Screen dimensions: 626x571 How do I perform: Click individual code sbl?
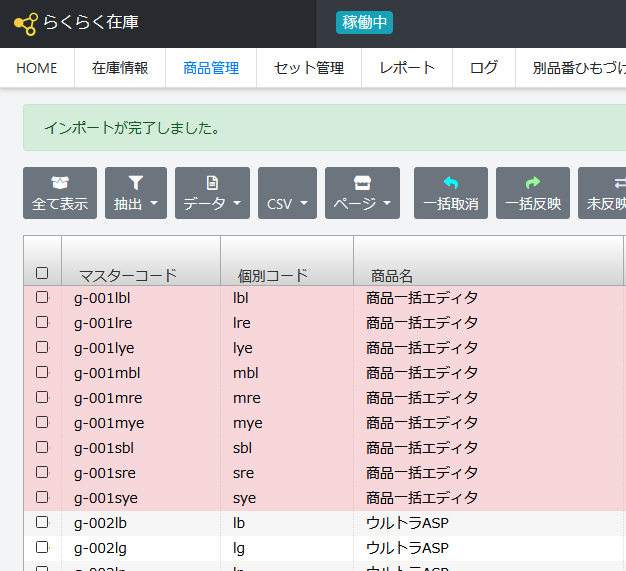point(242,448)
